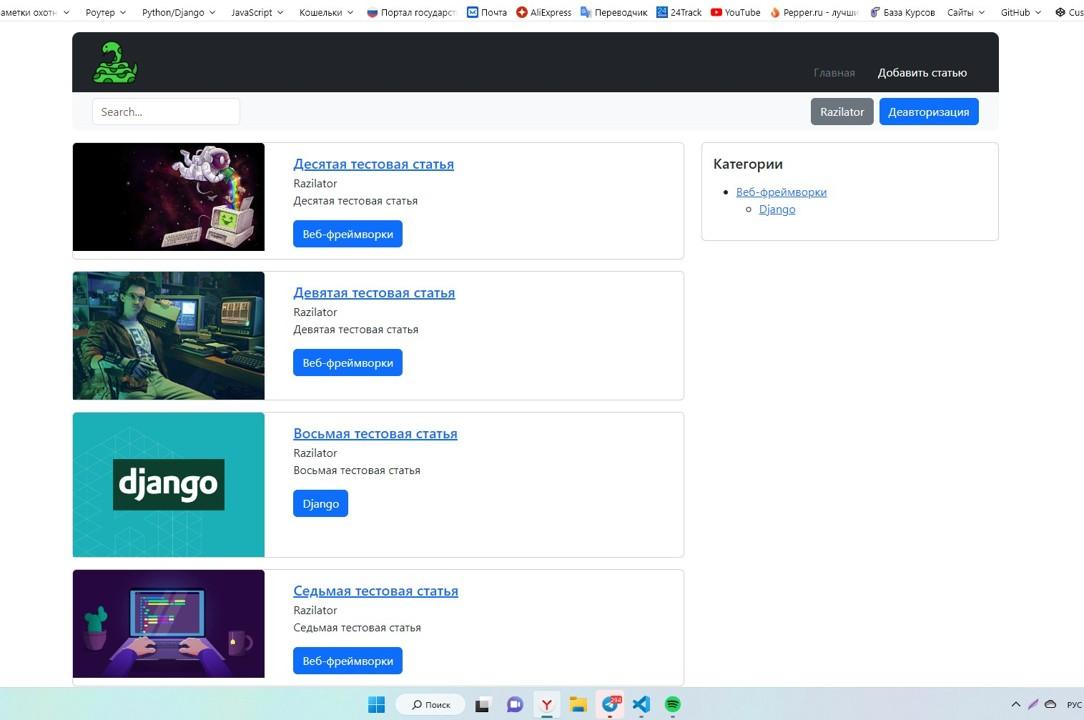Viewport: 1084px width, 720px height.
Task: Open Django subcategory in Категории sidebar
Action: (x=777, y=210)
